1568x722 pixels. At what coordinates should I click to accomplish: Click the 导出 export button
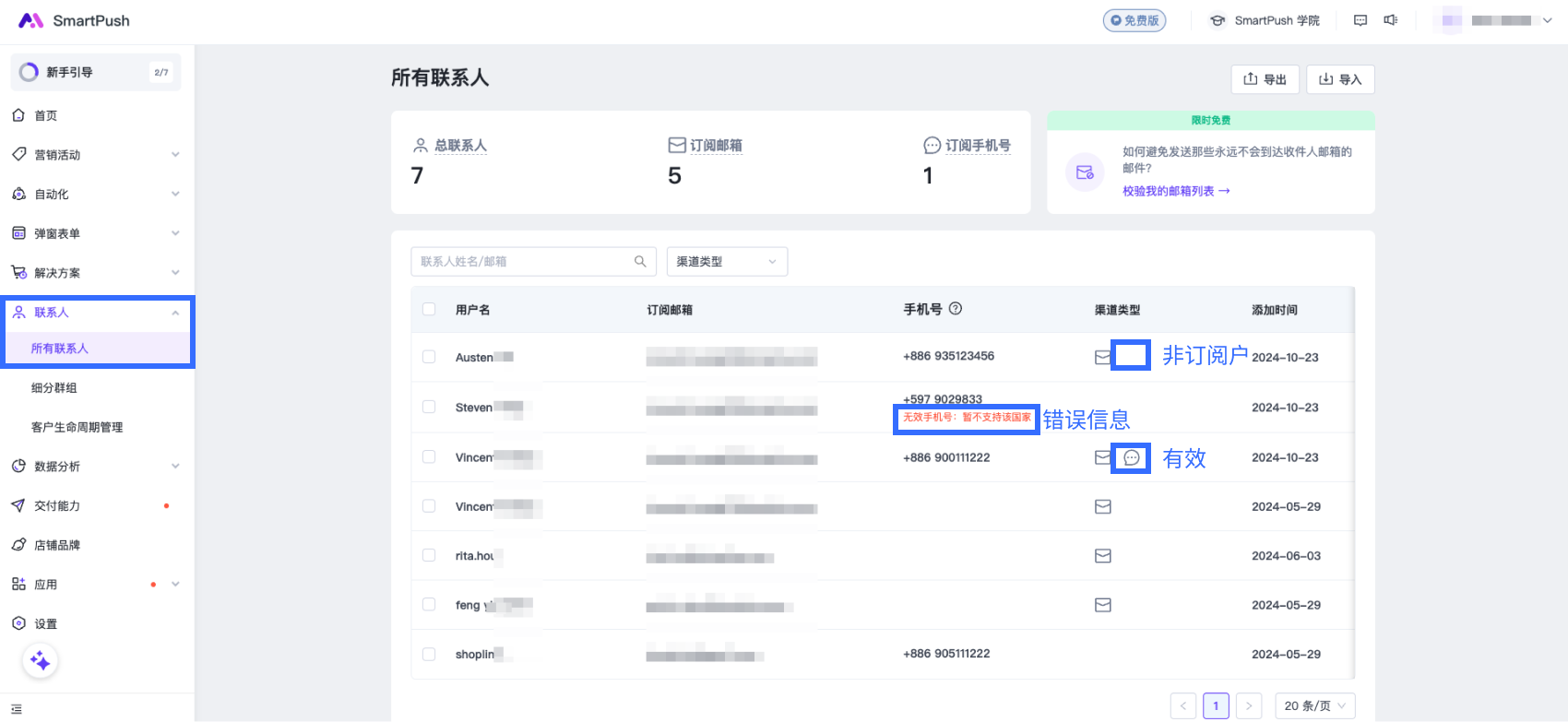pos(1265,79)
